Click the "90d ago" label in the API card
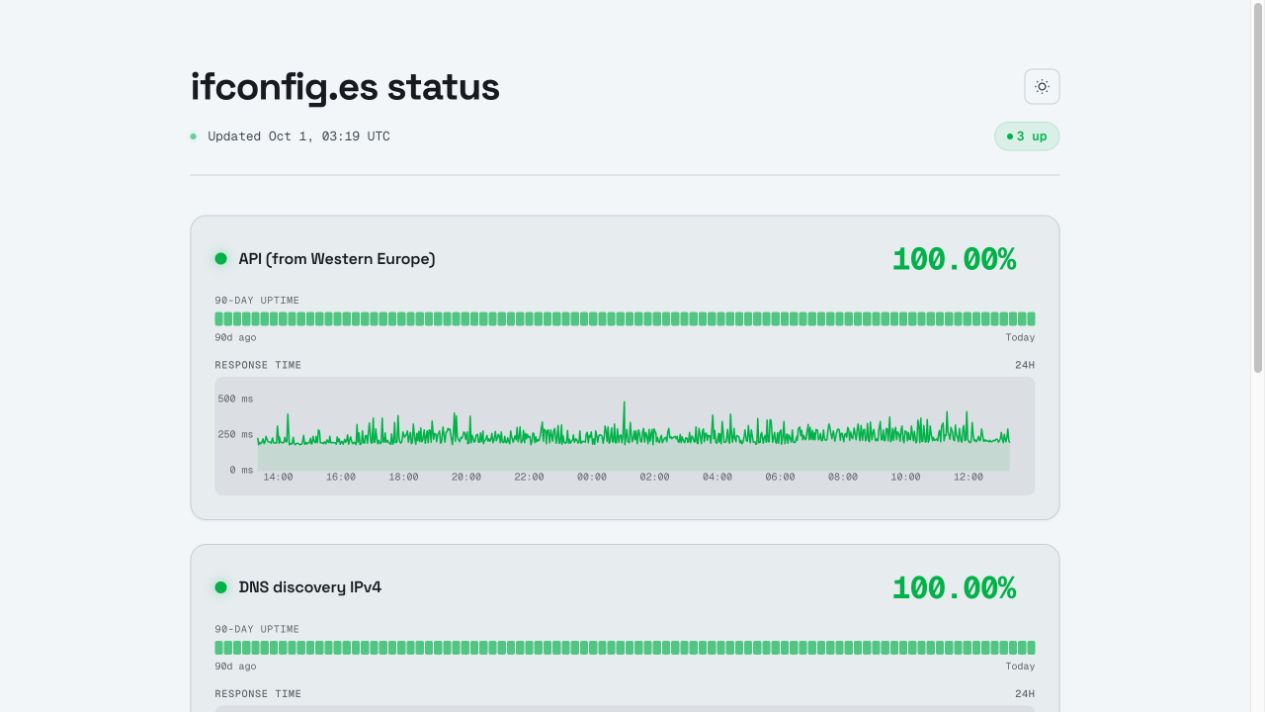1265x712 pixels. [236, 338]
